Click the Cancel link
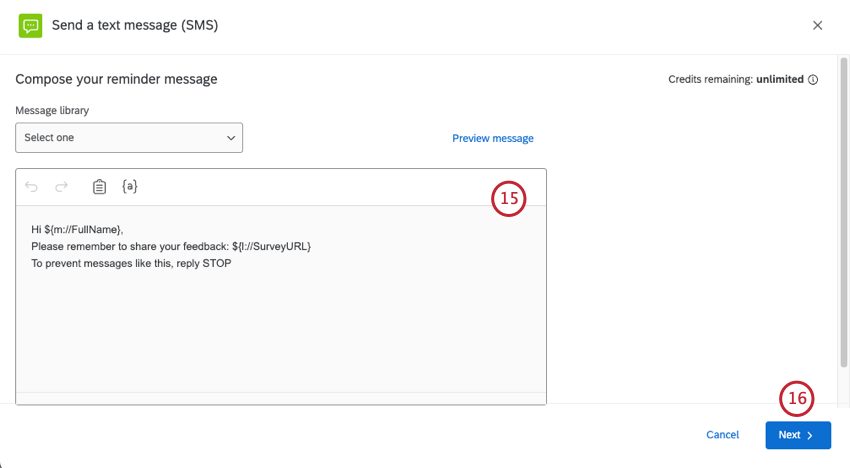 tap(722, 435)
